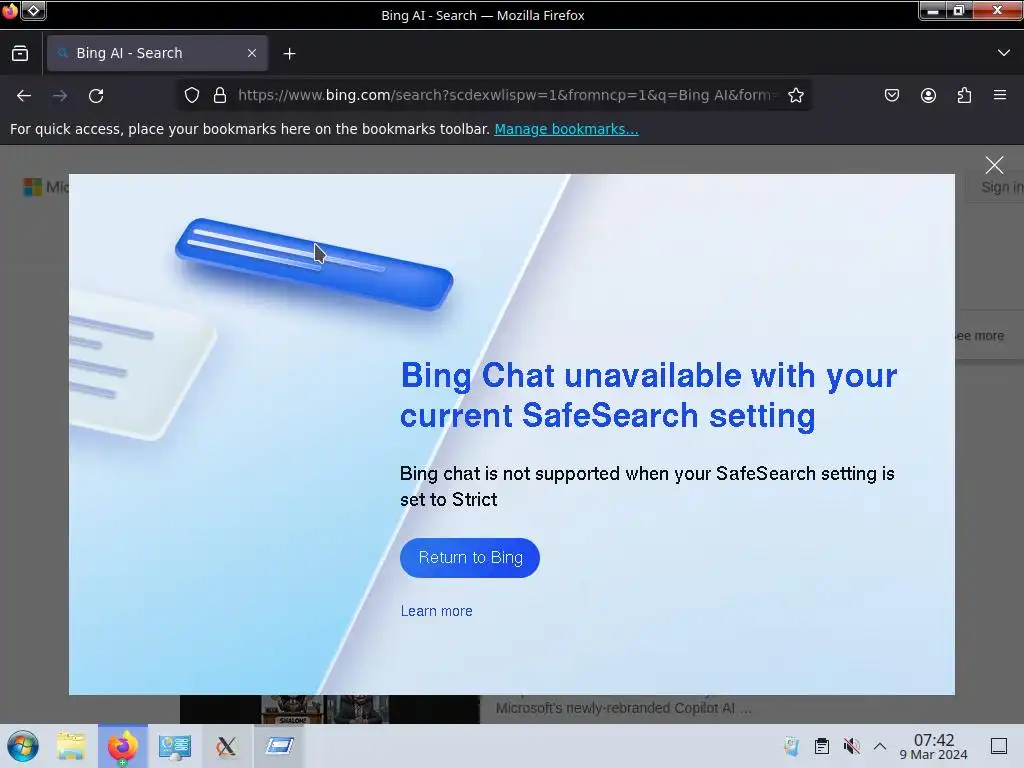
Task: Select the Bing AI - Search tab
Action: tap(157, 53)
